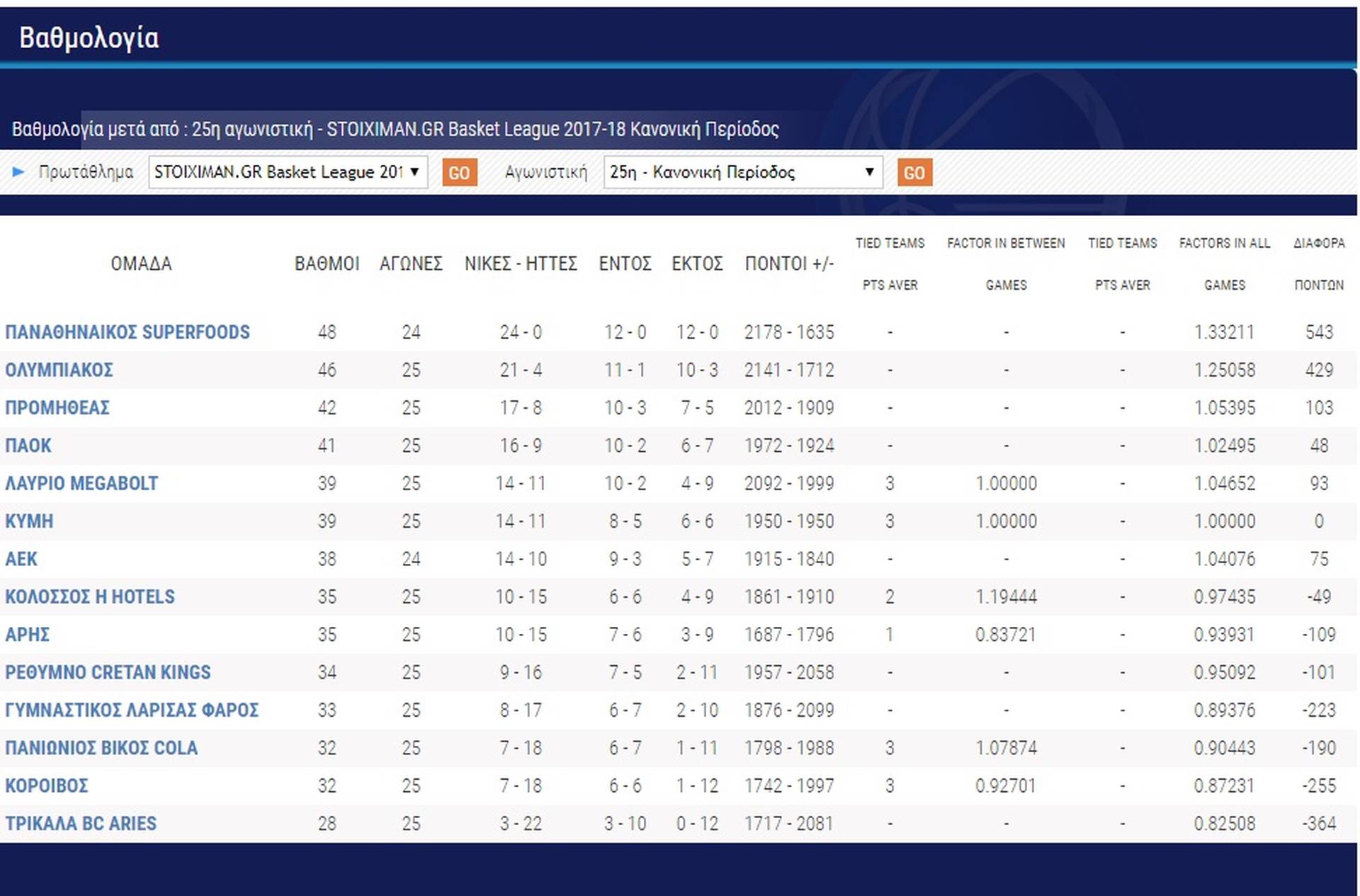1360x896 pixels.
Task: Click the in-between factor 1.07874
Action: click(1006, 748)
